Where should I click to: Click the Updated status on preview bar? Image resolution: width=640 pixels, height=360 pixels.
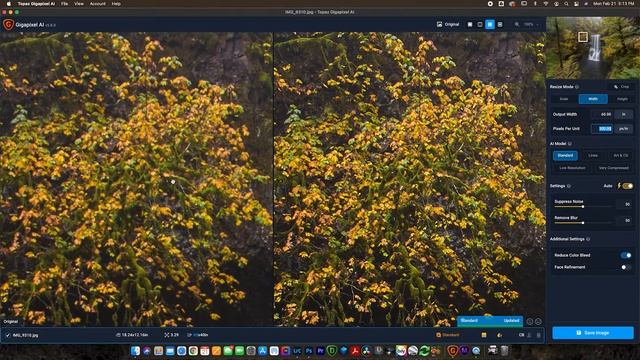tap(511, 321)
